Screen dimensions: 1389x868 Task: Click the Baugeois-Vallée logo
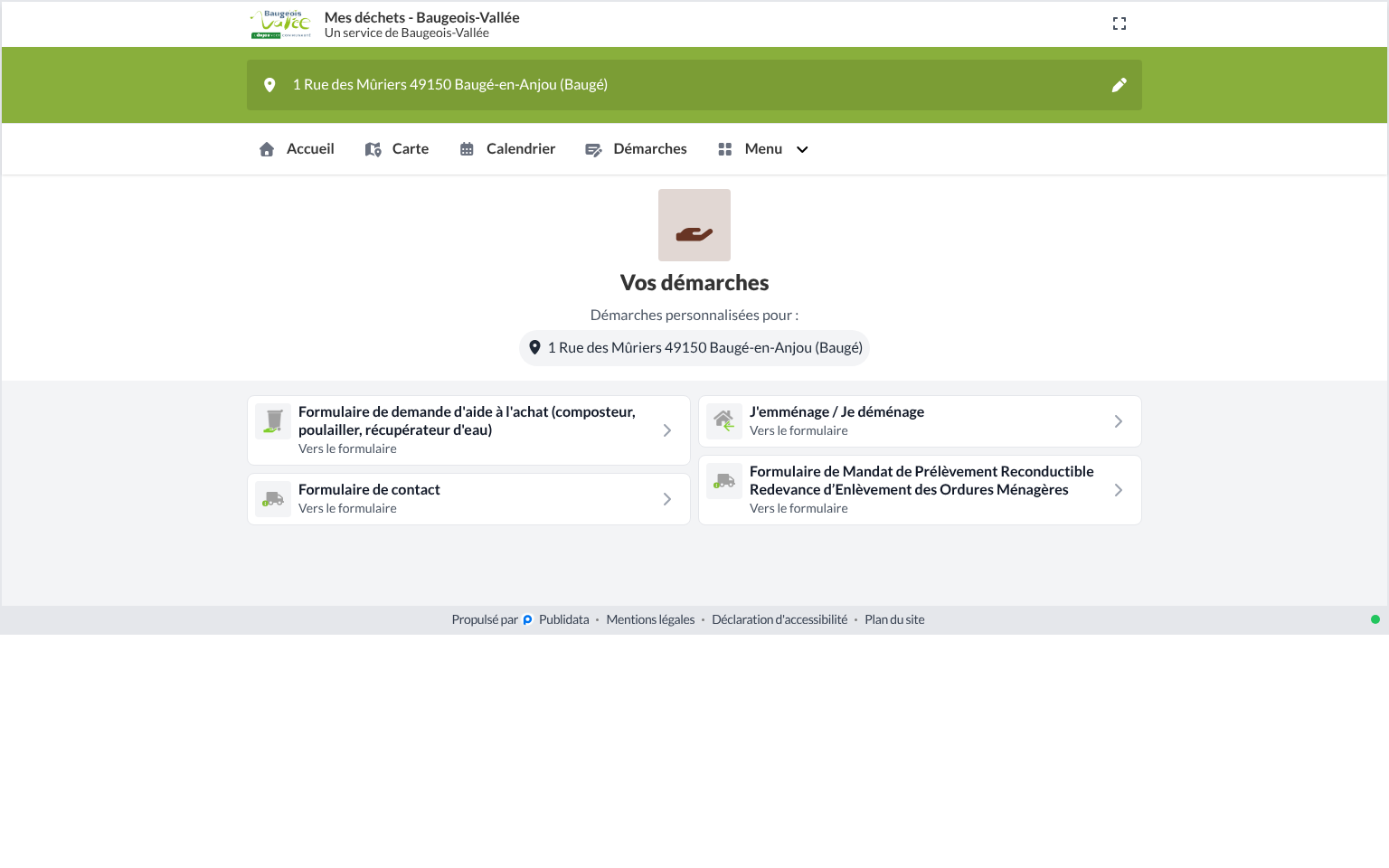281,24
